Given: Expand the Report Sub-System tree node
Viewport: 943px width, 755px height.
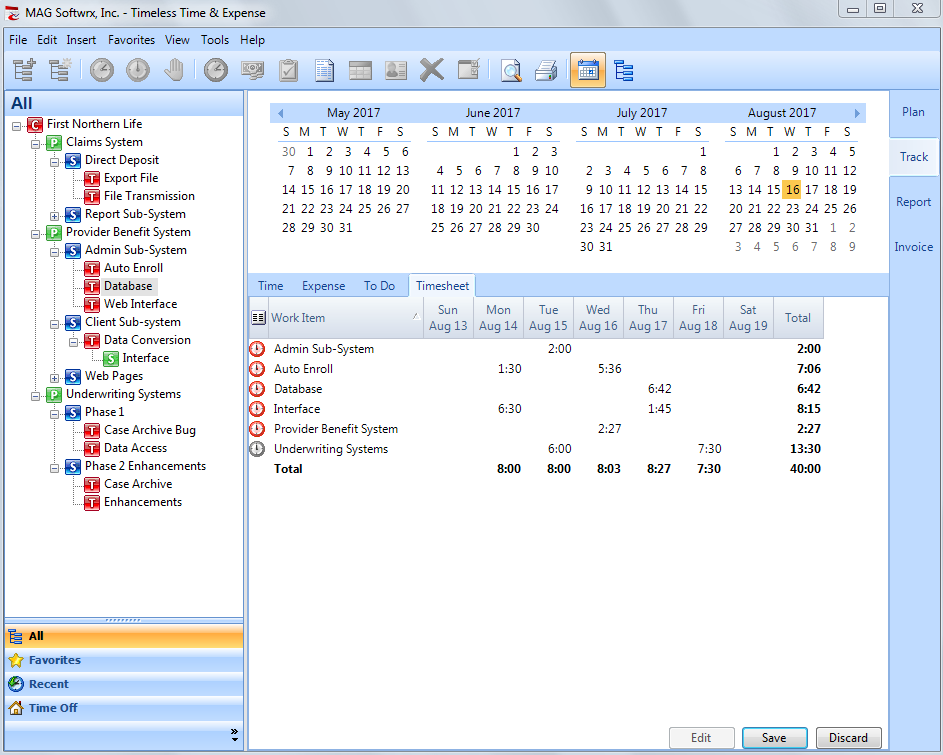Looking at the screenshot, I should click(x=54, y=216).
